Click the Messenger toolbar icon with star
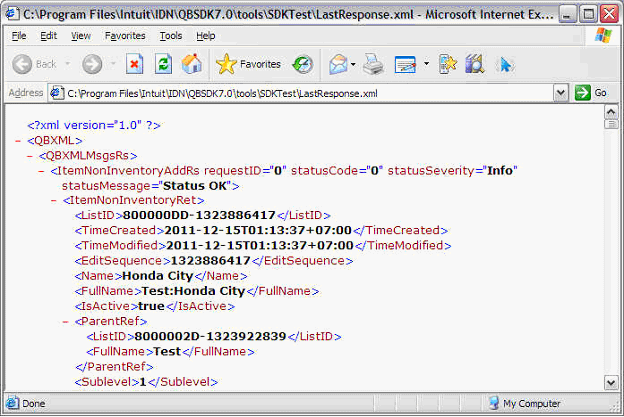 (447, 64)
